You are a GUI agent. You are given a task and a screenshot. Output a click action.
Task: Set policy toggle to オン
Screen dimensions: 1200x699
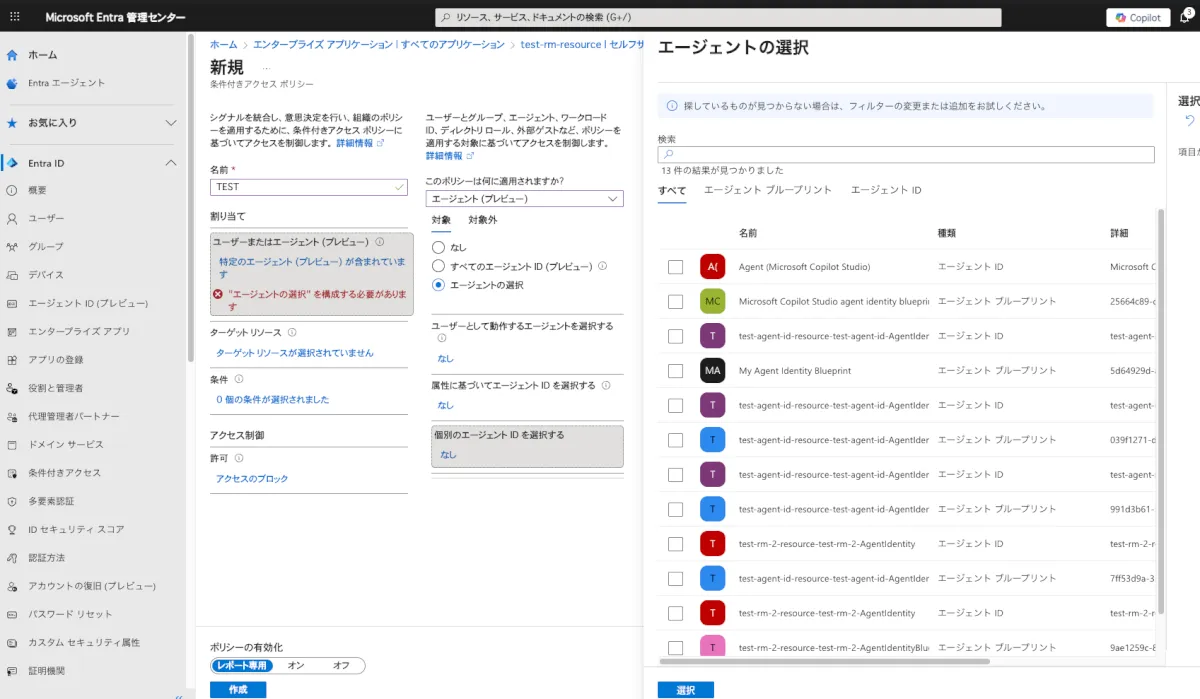point(296,665)
